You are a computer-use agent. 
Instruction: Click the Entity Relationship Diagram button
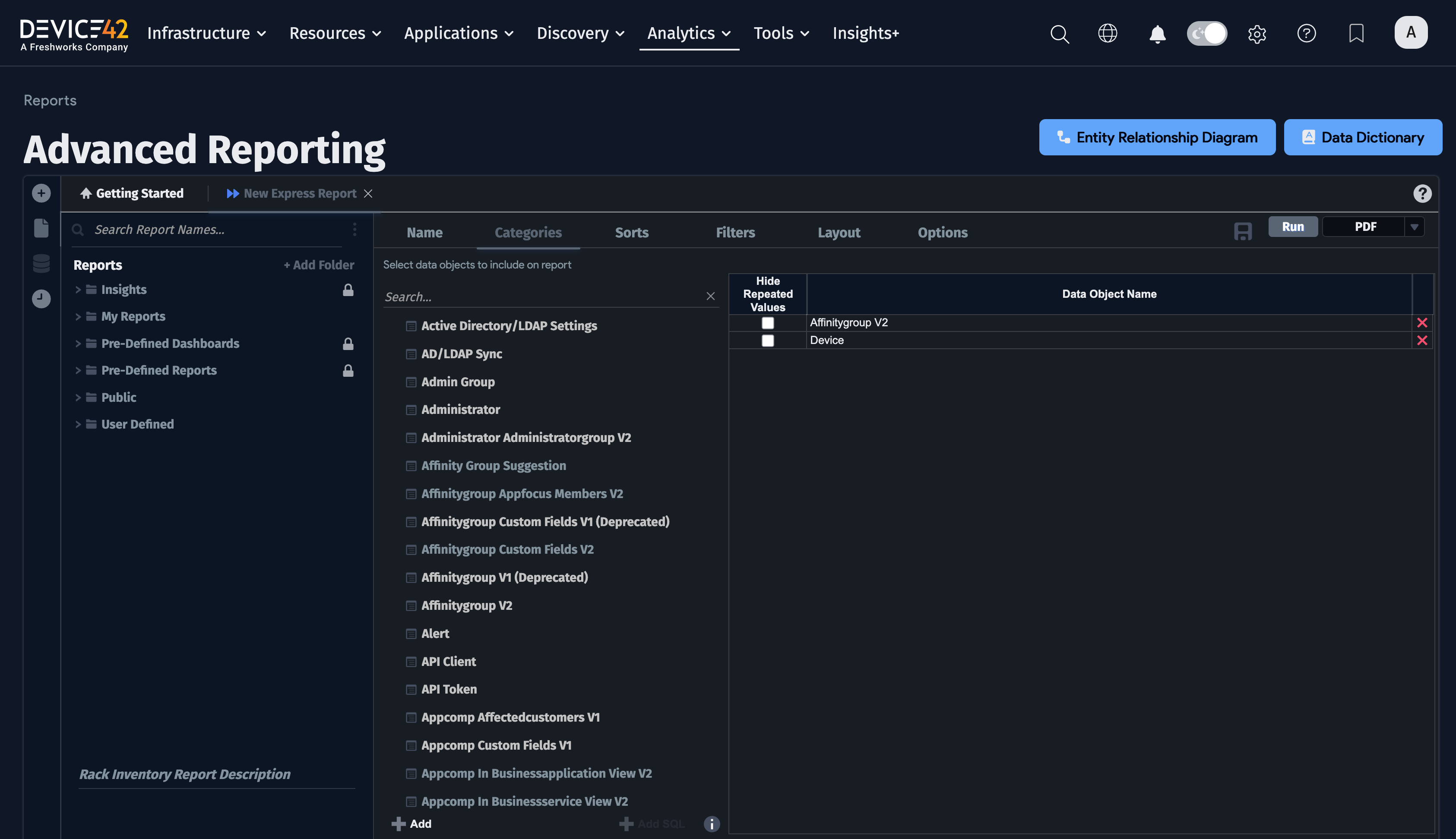pyautogui.click(x=1157, y=137)
